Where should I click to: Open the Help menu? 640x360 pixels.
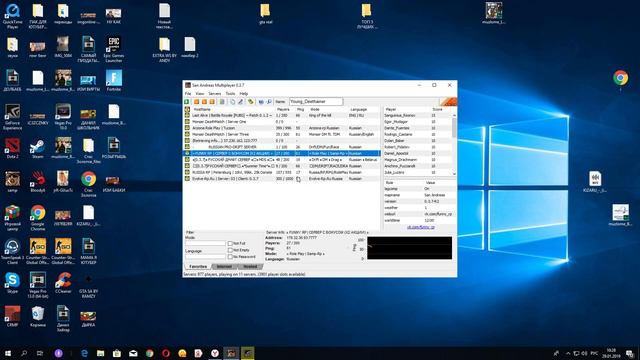tap(244, 94)
